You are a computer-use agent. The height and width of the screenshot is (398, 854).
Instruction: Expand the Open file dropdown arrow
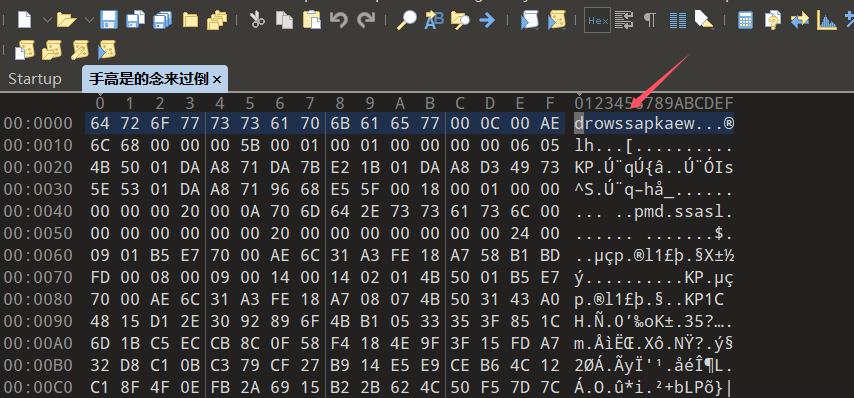click(89, 21)
